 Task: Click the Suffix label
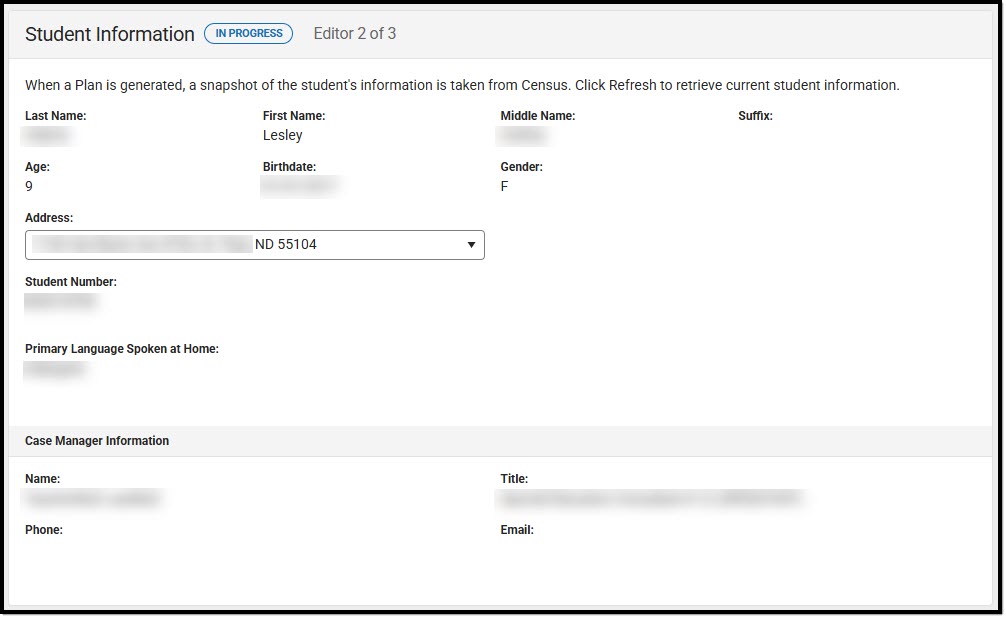coord(757,115)
